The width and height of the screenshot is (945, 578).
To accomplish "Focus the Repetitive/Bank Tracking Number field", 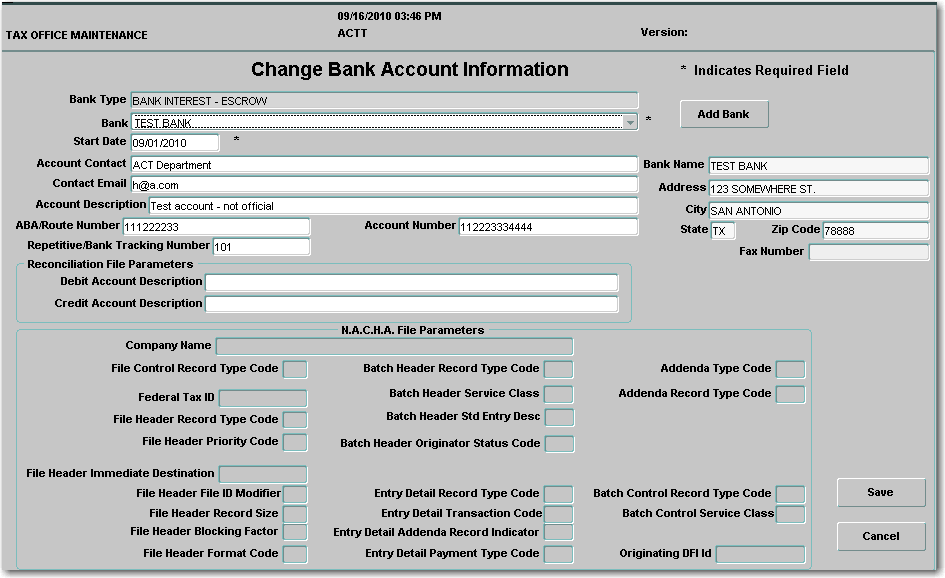I will [x=261, y=246].
